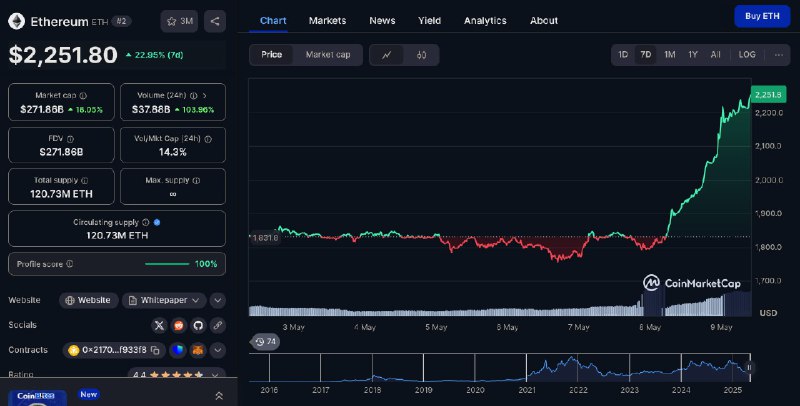Add Ethereum to watchlist star button
This screenshot has height=406, width=800.
(x=180, y=21)
